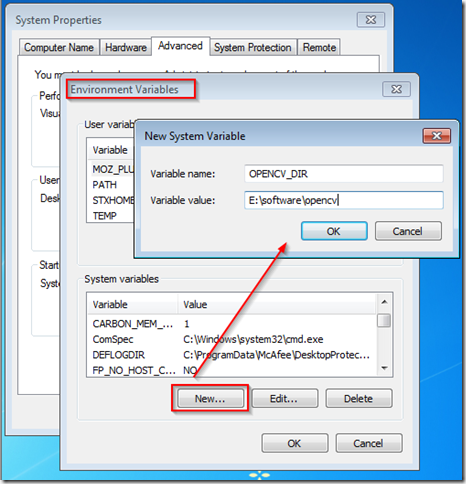466x484 pixels.
Task: Click the user variables Variable column header
Action: click(111, 150)
